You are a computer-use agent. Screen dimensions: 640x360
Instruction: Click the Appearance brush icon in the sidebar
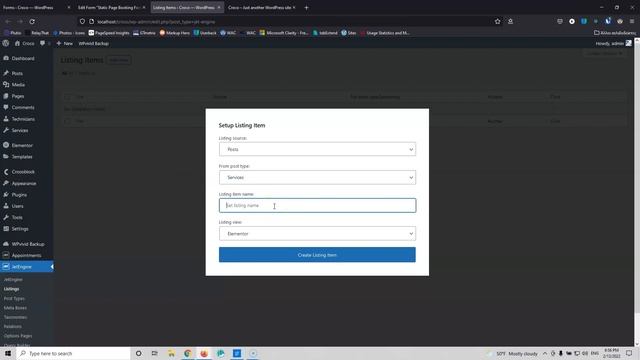6,183
